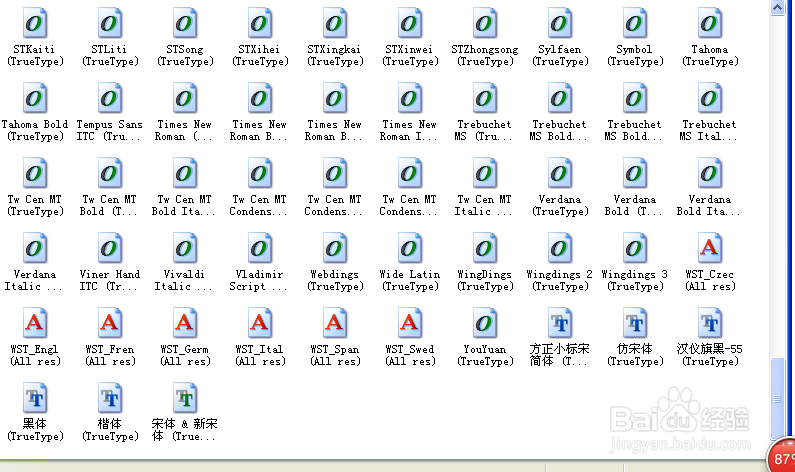Select the Tw Cen MT Bold (T...) font

click(110, 173)
